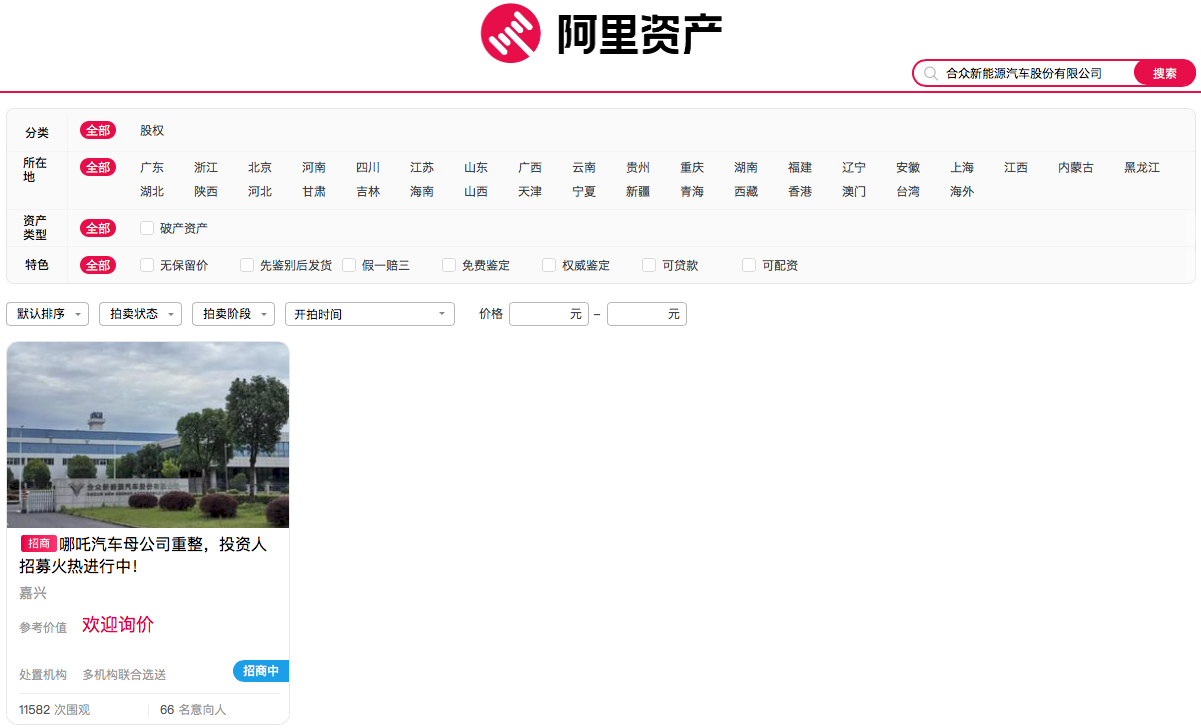
Task: Filter by location 香港
Action: click(x=800, y=192)
